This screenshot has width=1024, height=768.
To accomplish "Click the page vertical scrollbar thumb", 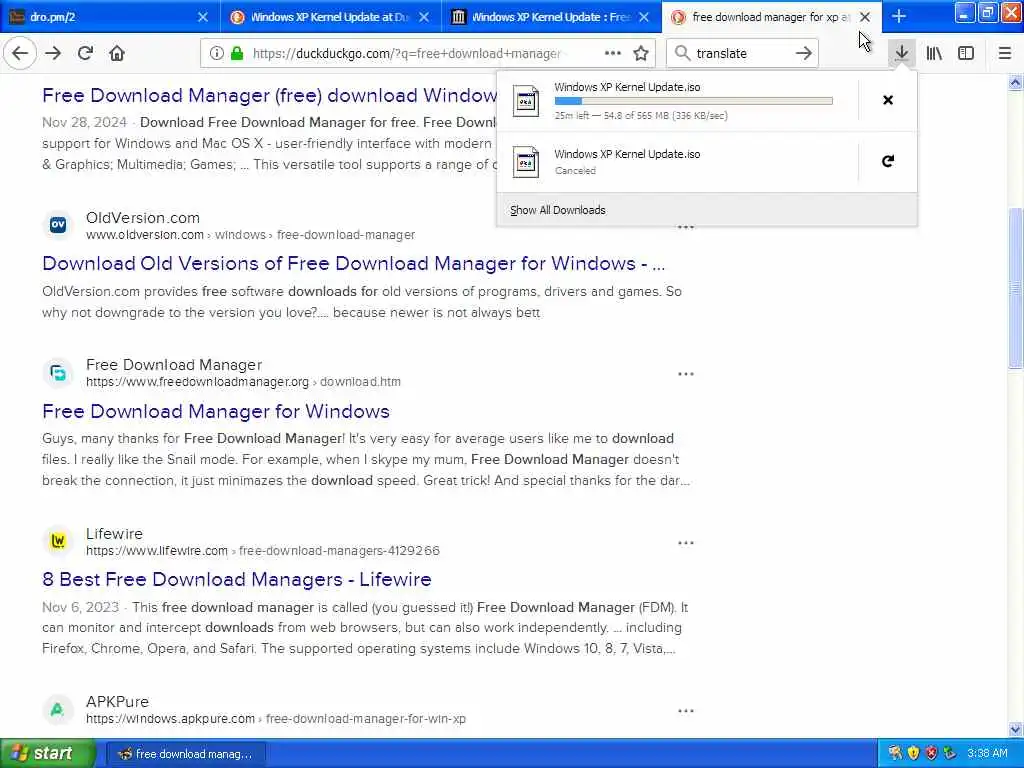I will [1016, 287].
